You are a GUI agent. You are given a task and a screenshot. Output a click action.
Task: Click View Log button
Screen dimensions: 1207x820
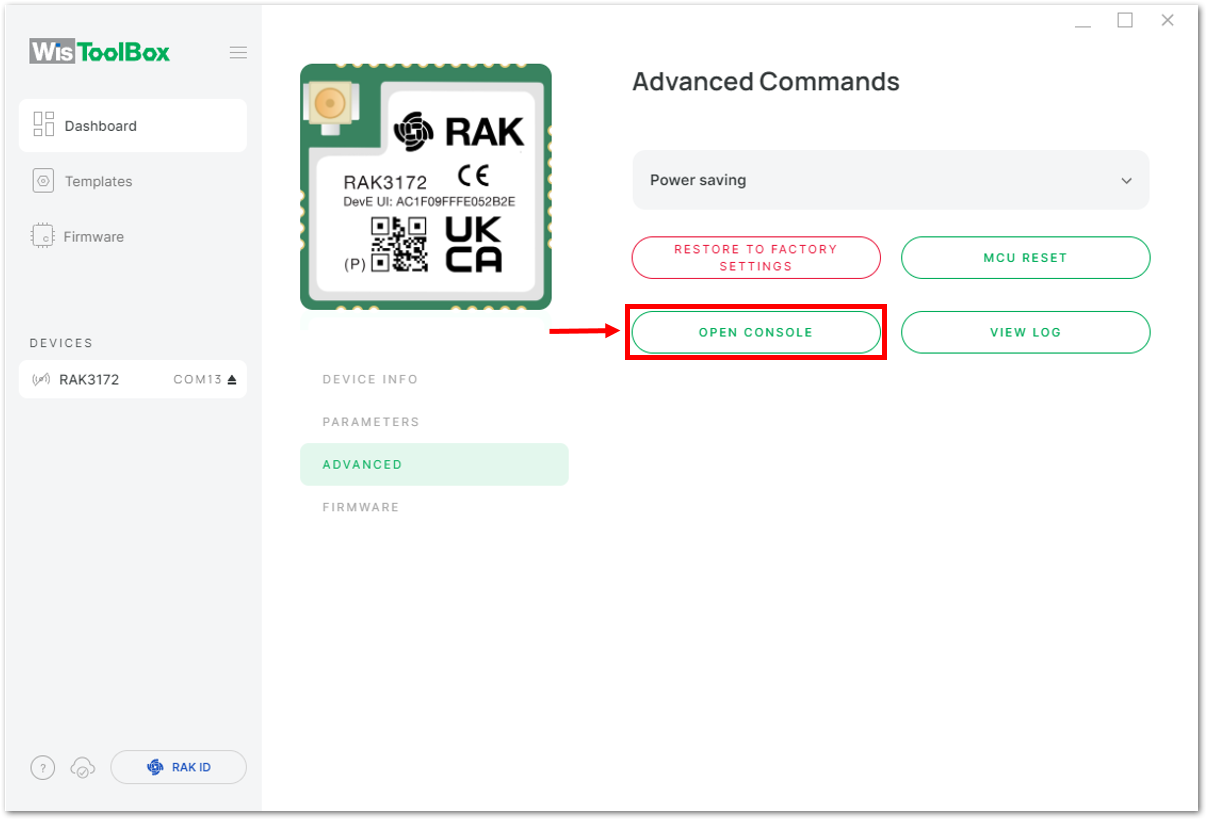click(1026, 332)
